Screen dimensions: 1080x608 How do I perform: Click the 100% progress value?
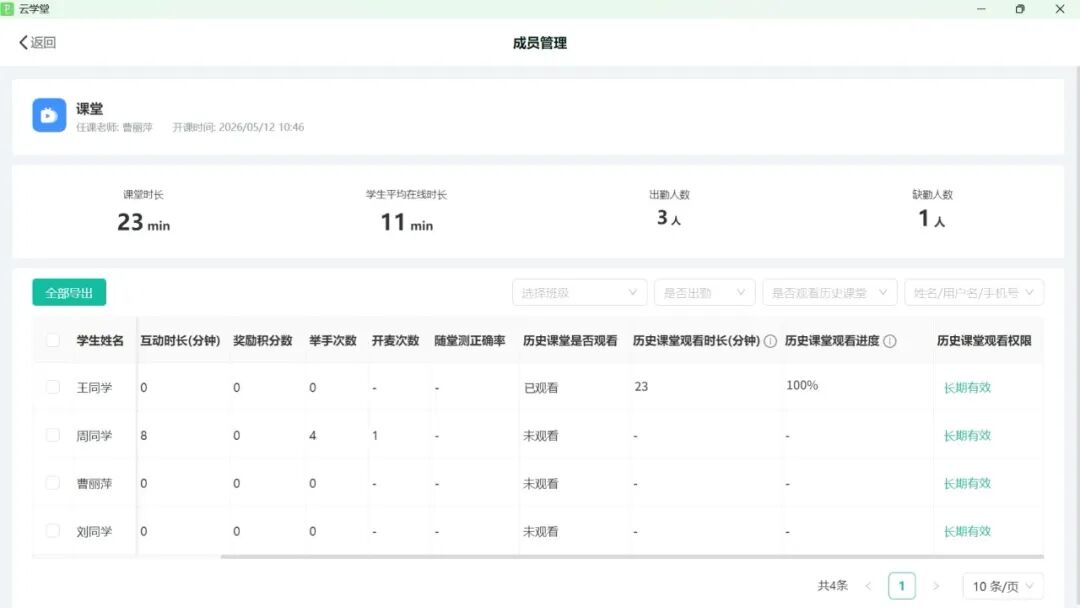click(802, 386)
